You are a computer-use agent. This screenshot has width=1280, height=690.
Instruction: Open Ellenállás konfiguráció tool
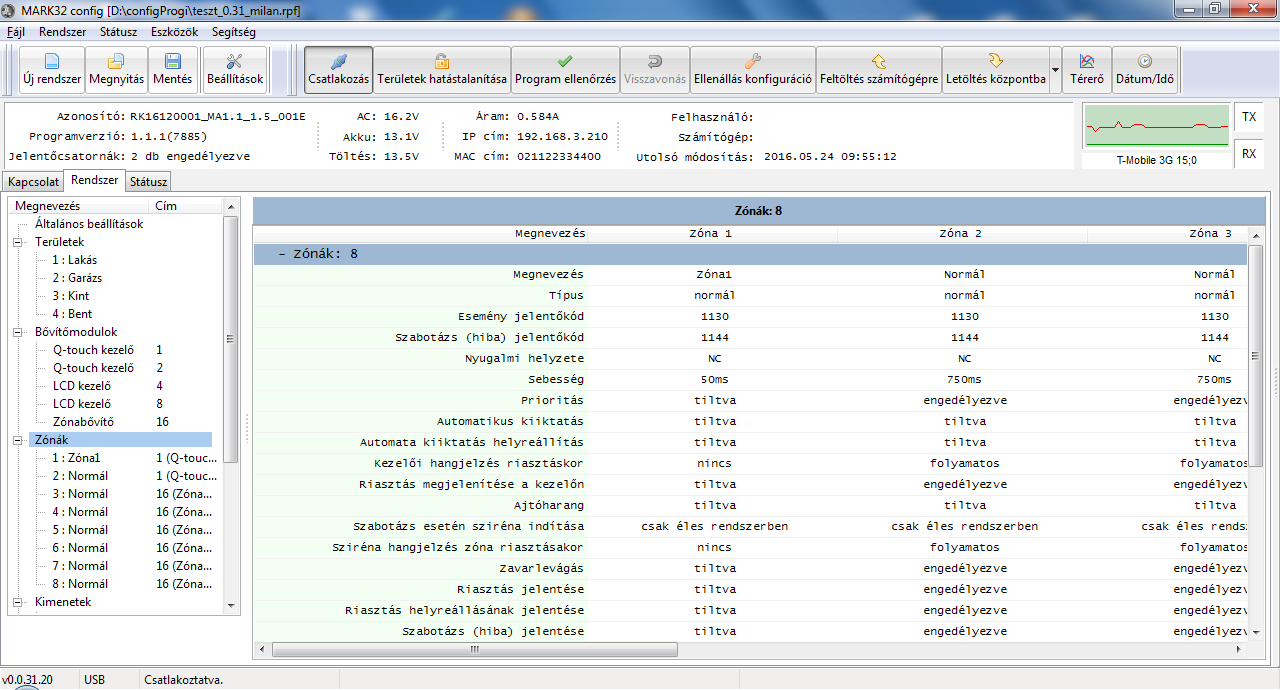pyautogui.click(x=753, y=69)
